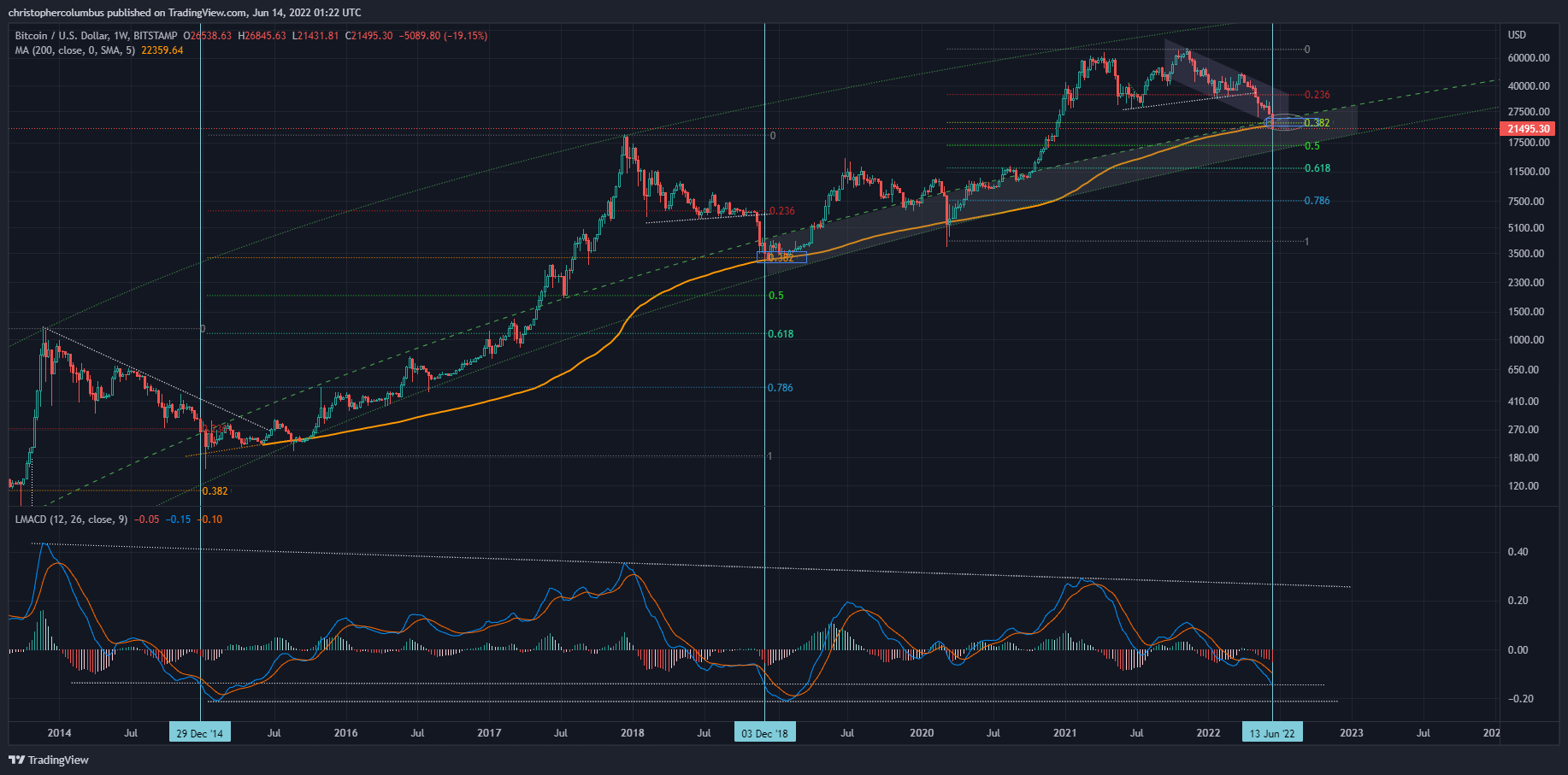Click the 3500.00 price axis label
Screen dimensions: 1568x775
click(1526, 254)
